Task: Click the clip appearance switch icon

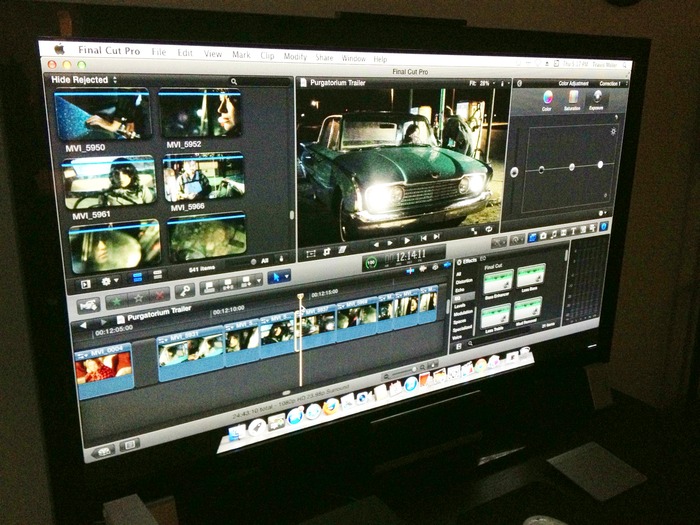Action: [281, 258]
